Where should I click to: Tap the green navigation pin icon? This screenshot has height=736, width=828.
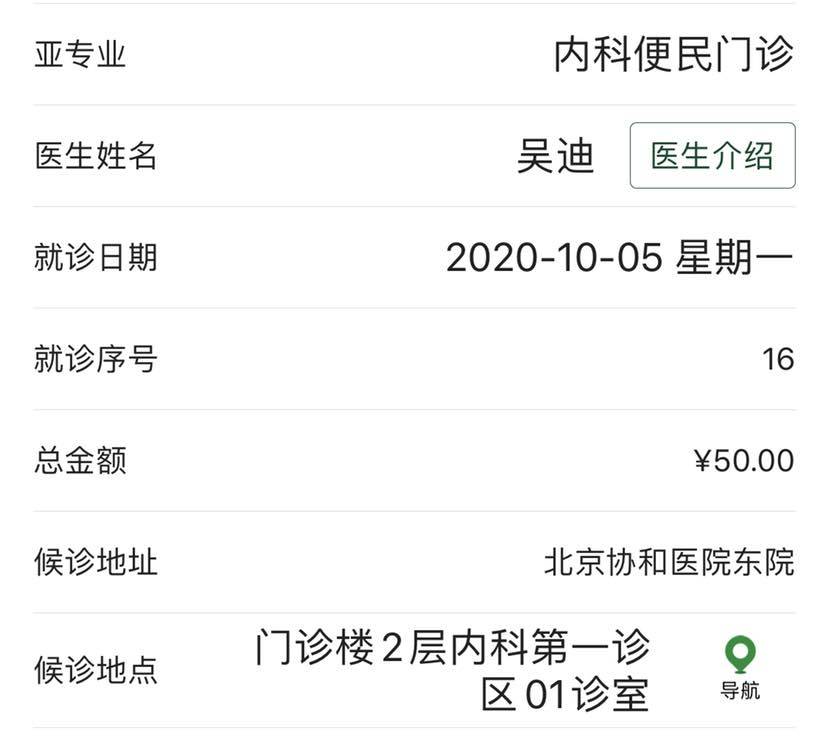coord(740,655)
